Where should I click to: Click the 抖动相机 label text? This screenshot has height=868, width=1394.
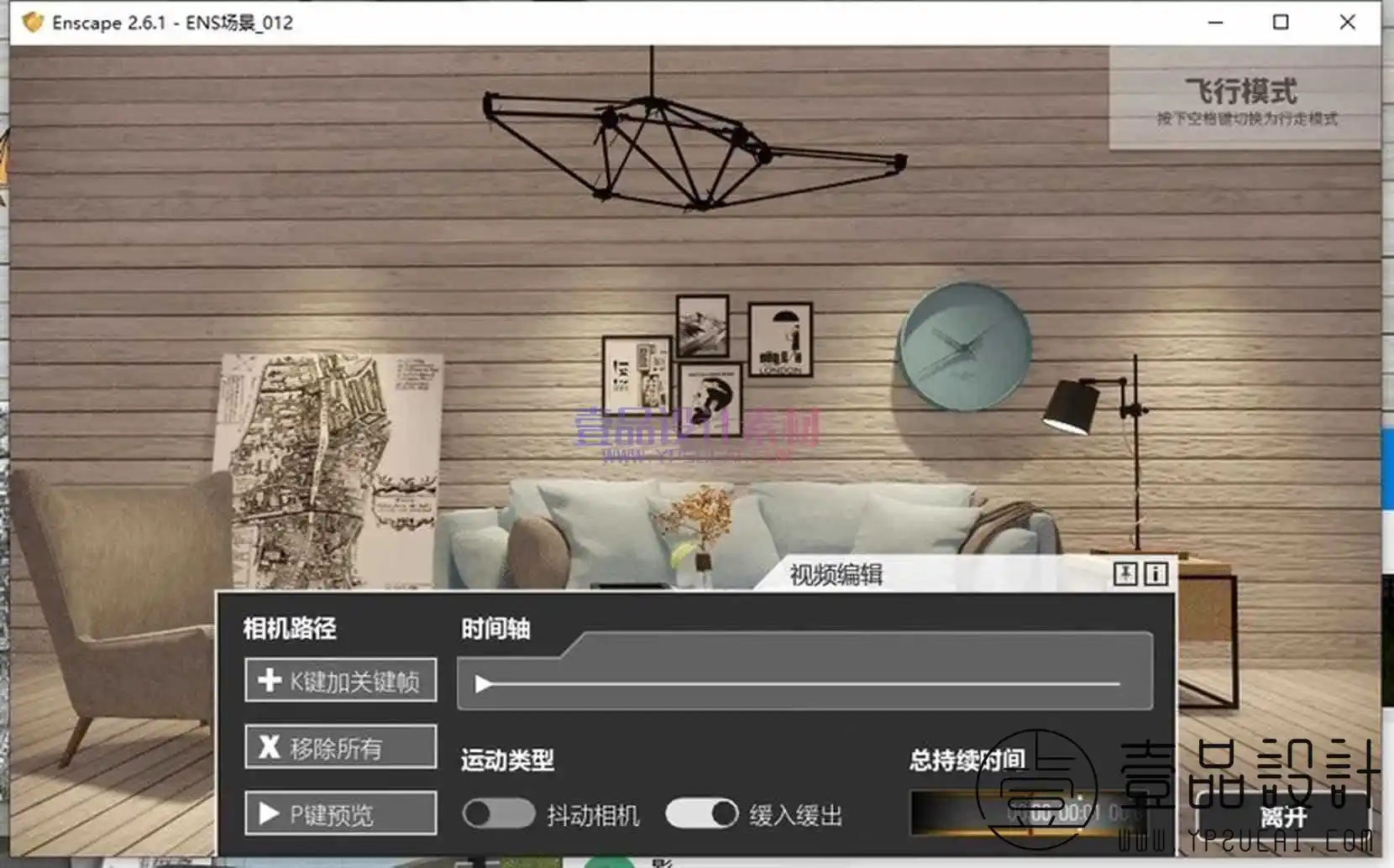tap(593, 815)
